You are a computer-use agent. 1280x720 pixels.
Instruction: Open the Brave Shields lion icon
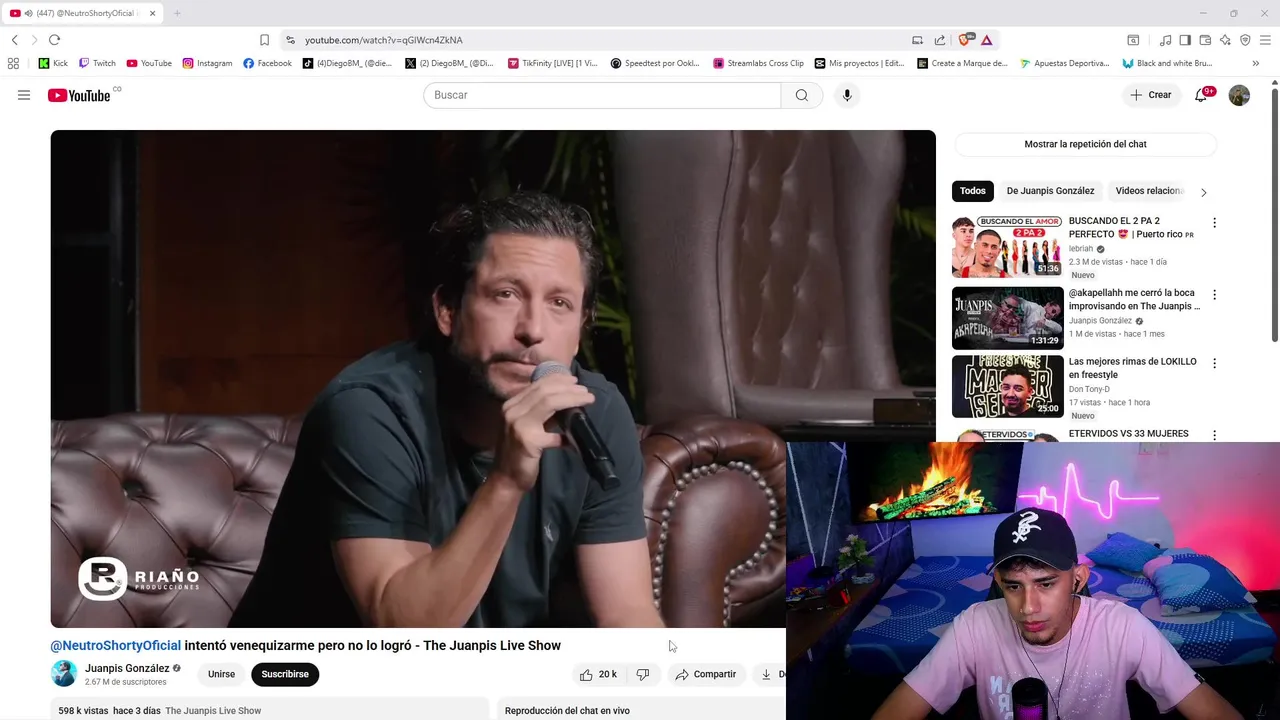coord(965,40)
